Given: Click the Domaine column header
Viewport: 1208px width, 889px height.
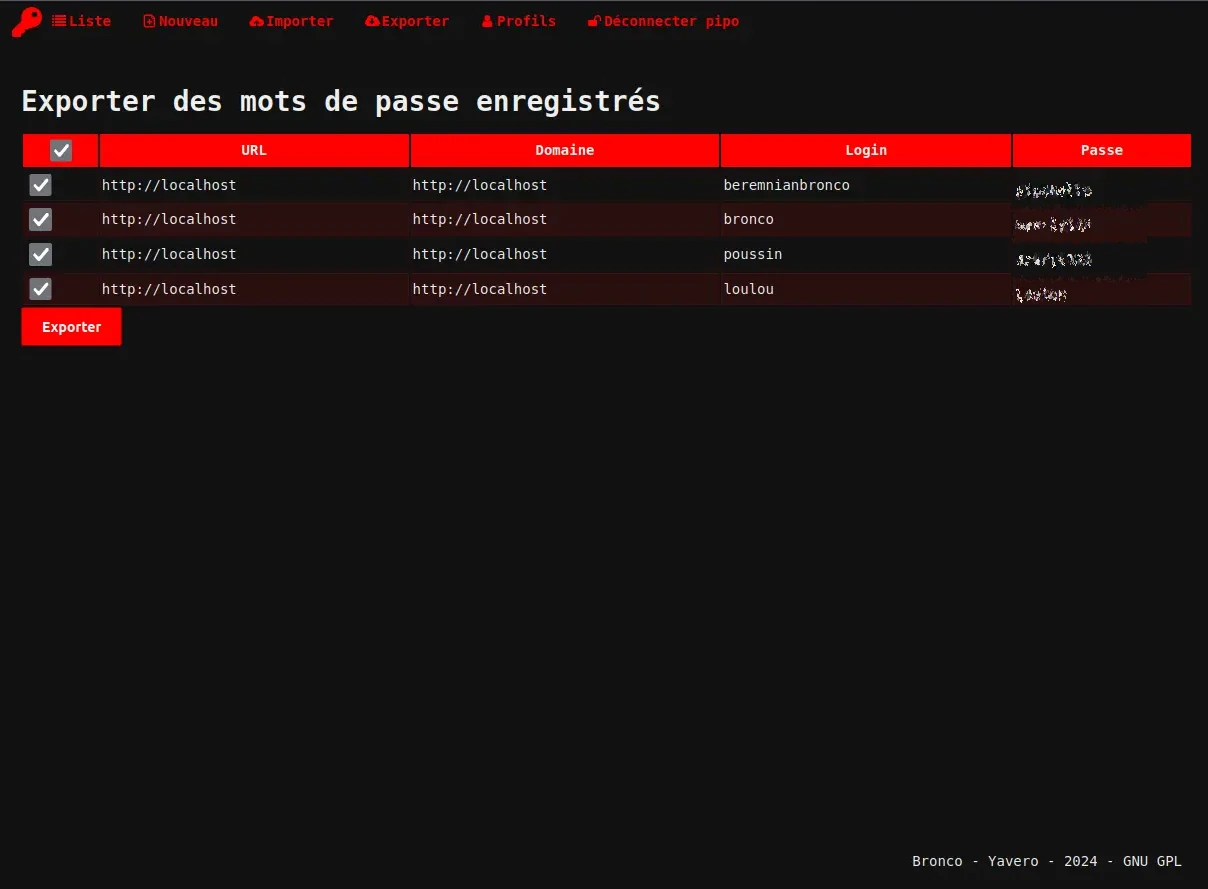Looking at the screenshot, I should [565, 150].
